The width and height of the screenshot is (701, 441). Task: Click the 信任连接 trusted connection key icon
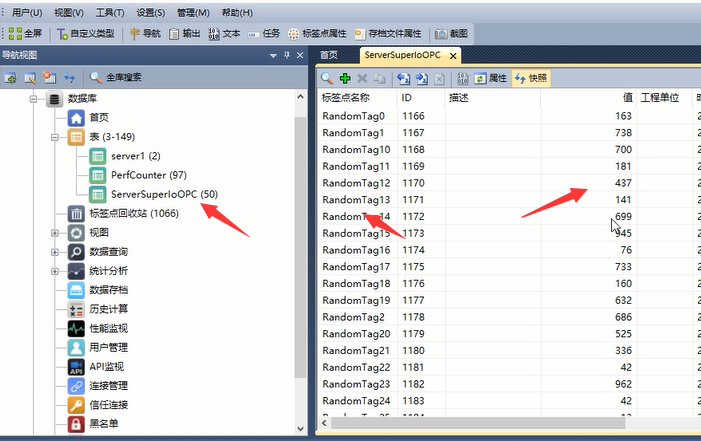point(76,405)
